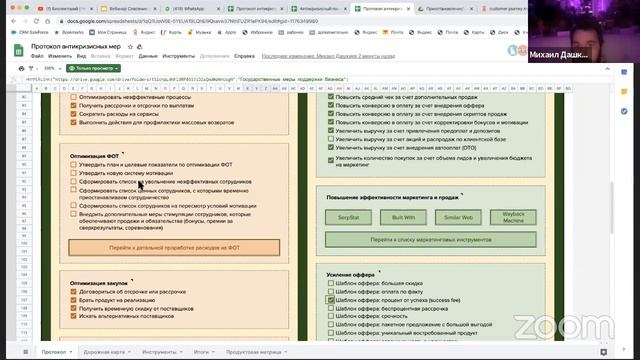Click the move-to-folder icon beside the star
This screenshot has width=640, height=360.
(x=140, y=47)
